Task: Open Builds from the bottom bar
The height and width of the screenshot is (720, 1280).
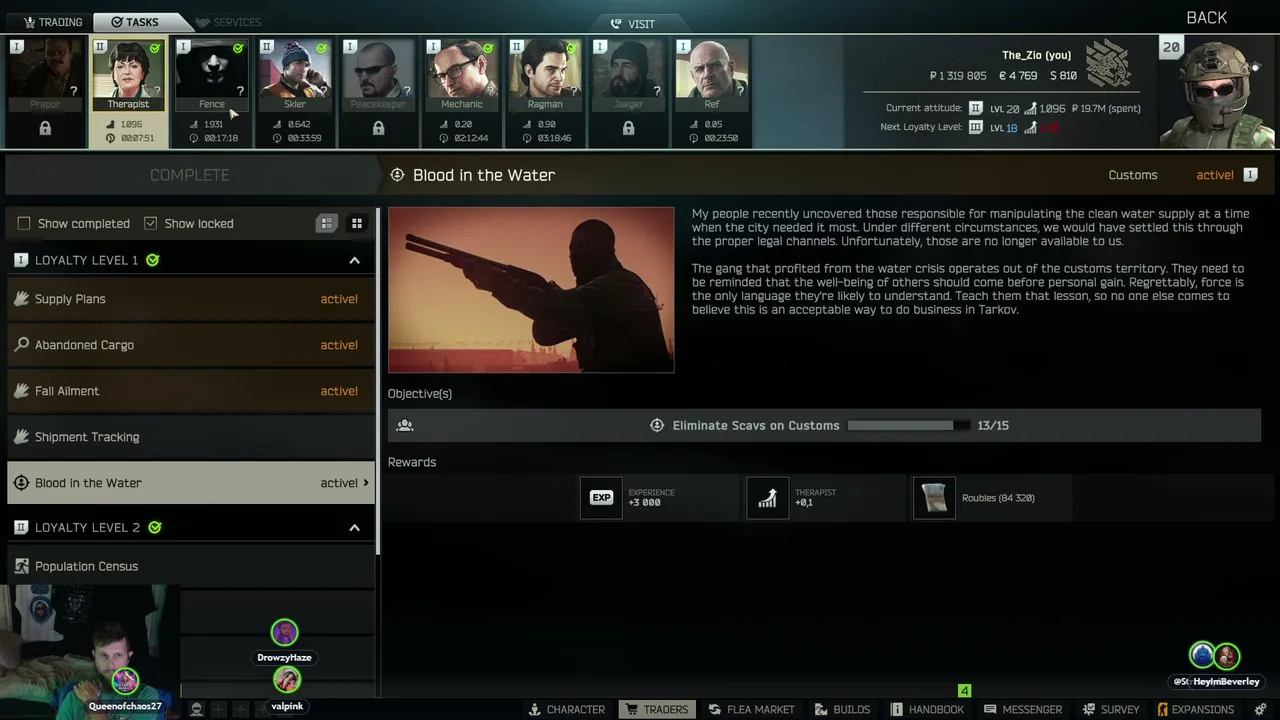Action: tap(842, 709)
